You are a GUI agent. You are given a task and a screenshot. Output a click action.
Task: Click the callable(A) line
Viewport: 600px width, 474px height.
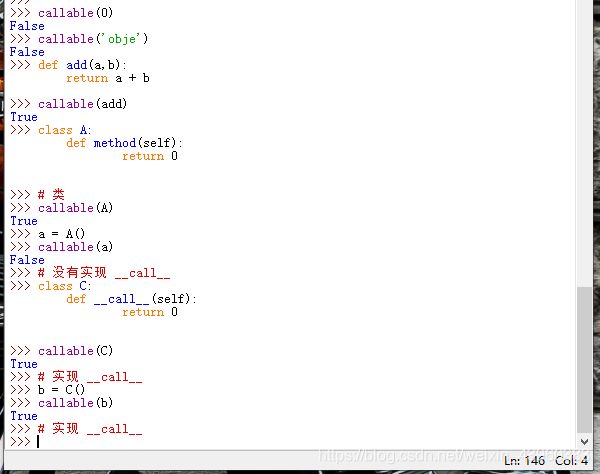(76, 208)
